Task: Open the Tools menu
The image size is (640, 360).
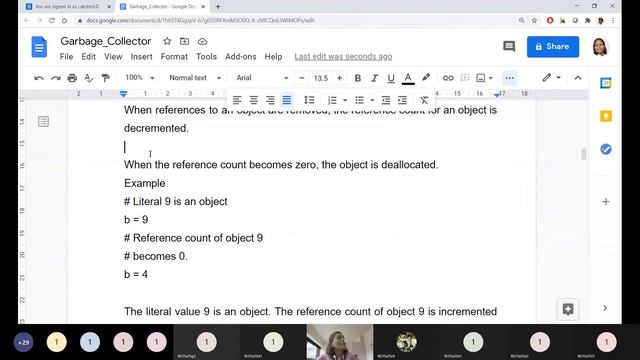Action: tap(206, 57)
